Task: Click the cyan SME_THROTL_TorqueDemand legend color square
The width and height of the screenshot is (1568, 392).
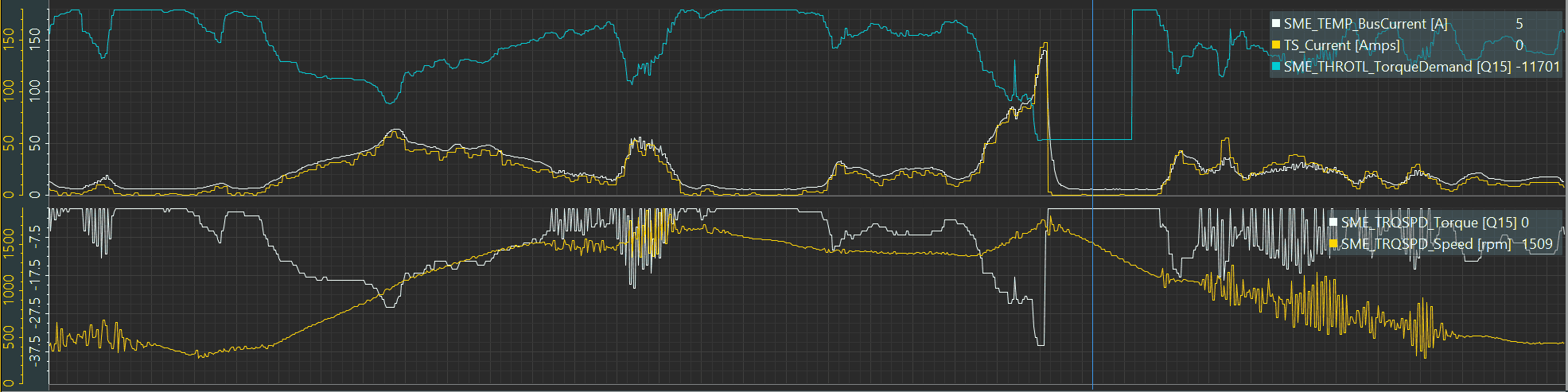Action: tap(1276, 67)
